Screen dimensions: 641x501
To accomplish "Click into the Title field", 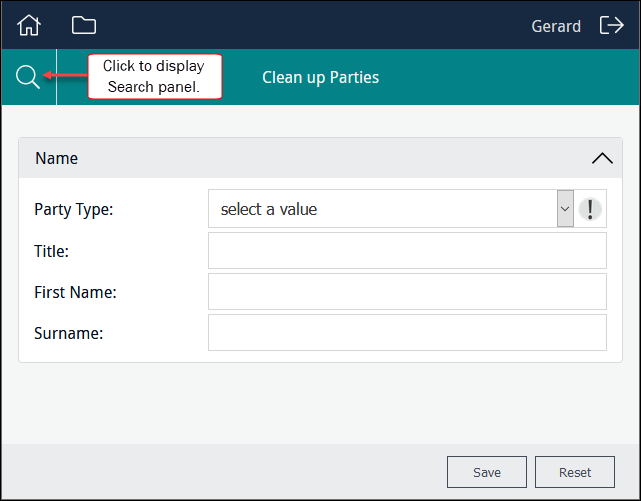I will click(407, 250).
